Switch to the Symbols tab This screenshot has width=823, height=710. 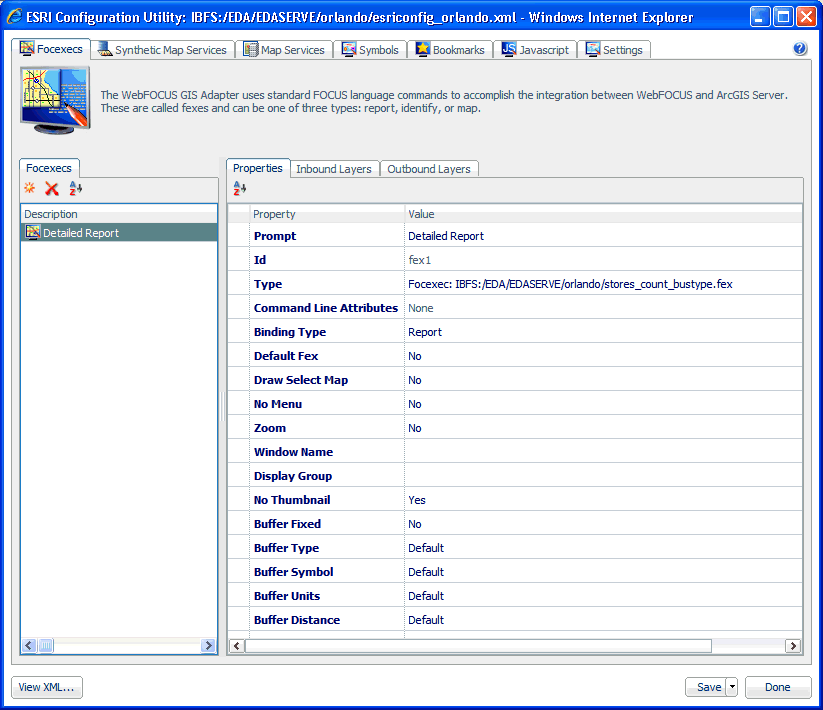pyautogui.click(x=370, y=50)
